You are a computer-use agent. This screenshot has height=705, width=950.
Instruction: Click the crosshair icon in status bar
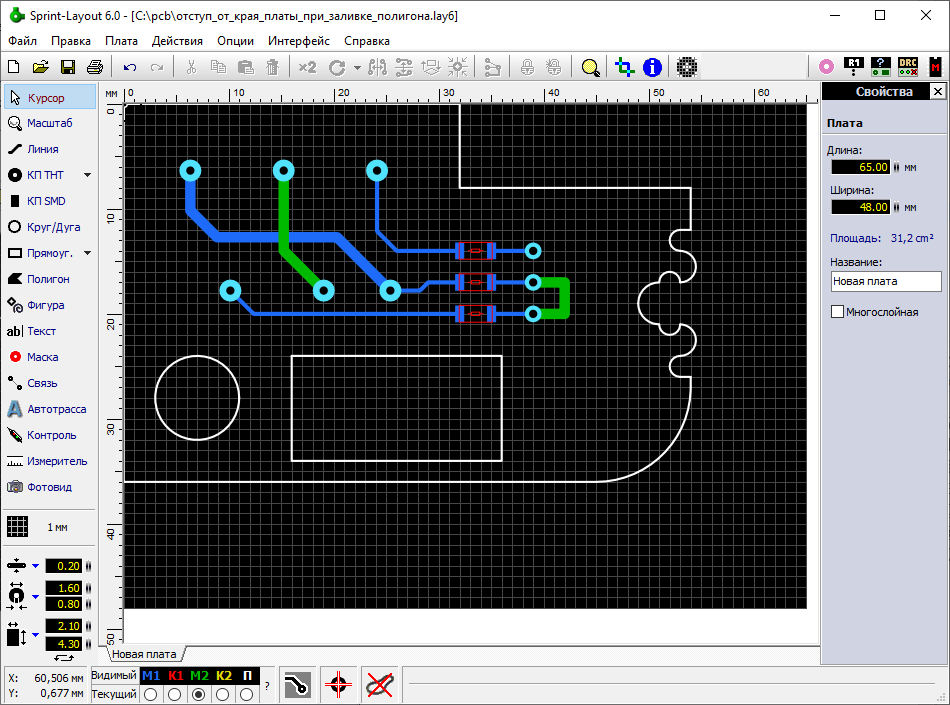tap(339, 685)
